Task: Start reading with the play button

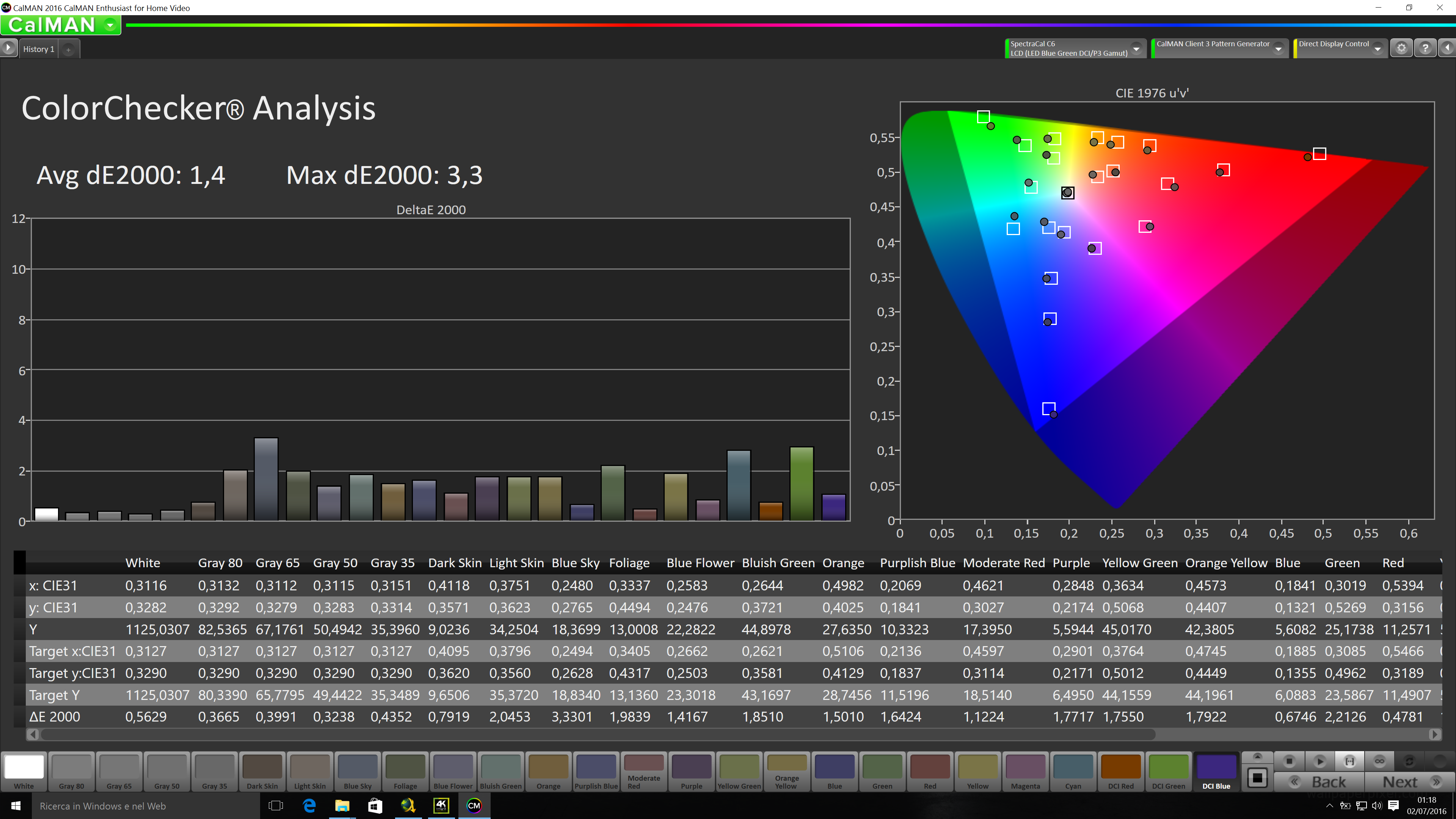Action: pos(1320,761)
